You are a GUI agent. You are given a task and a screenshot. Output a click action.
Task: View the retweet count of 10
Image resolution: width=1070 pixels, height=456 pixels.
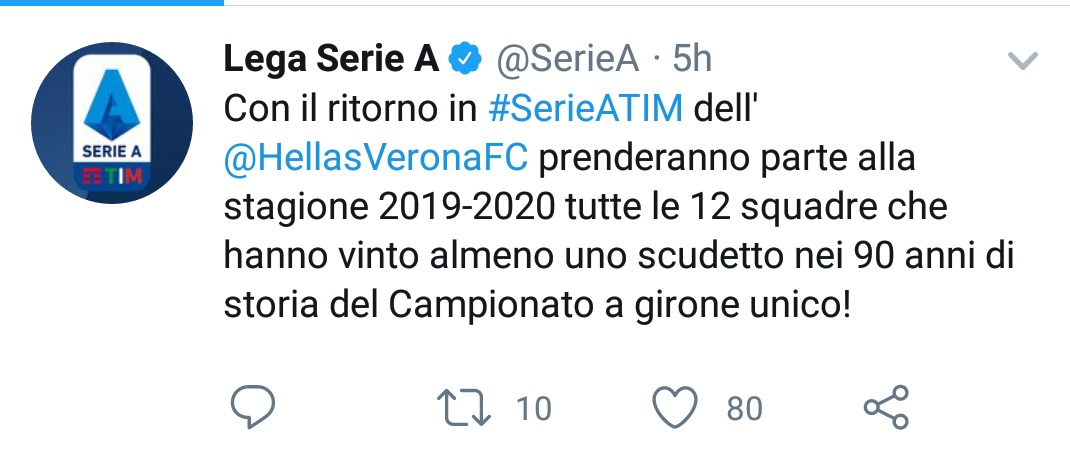534,409
